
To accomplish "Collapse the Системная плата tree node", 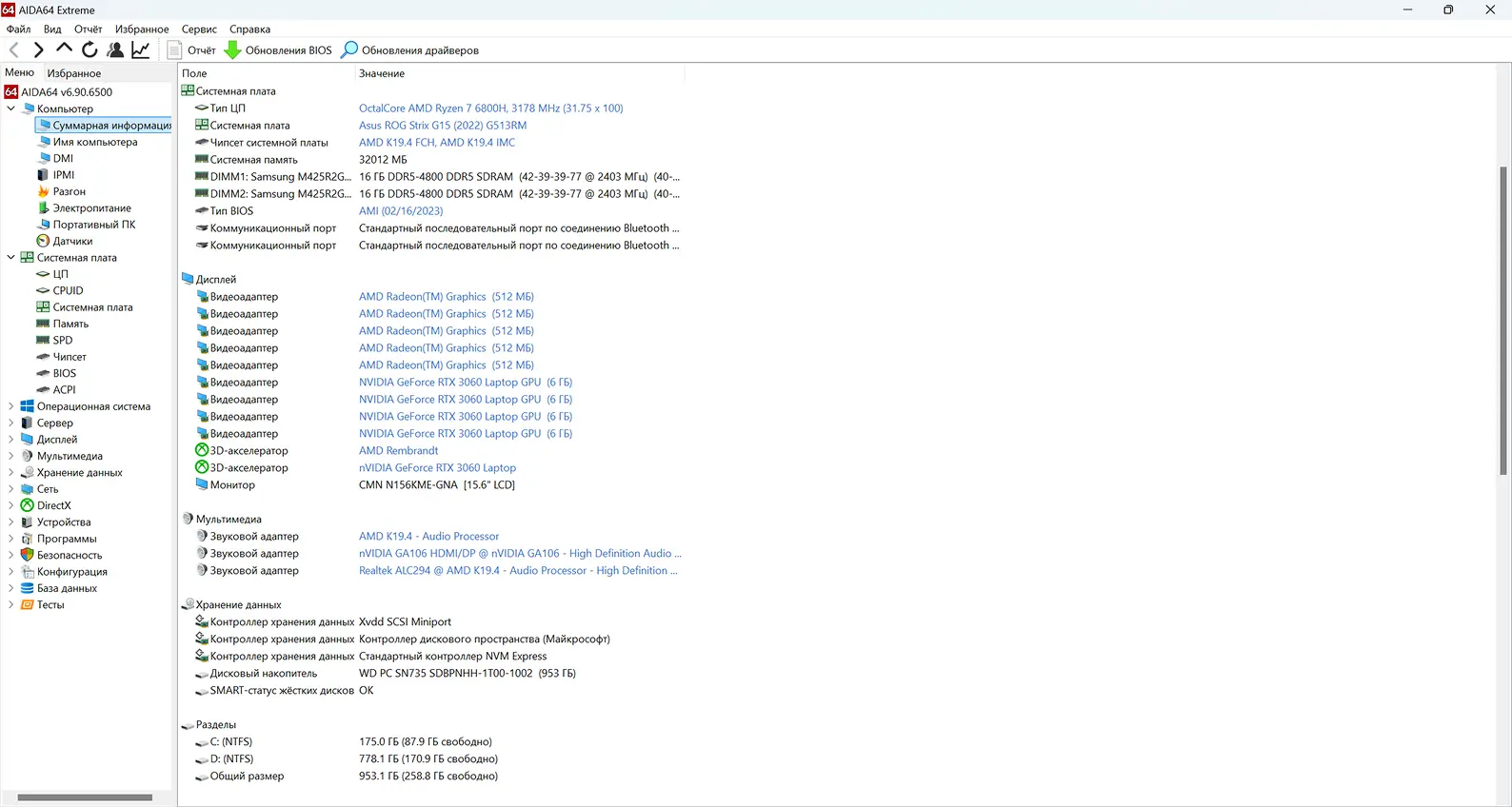I will click(x=11, y=257).
